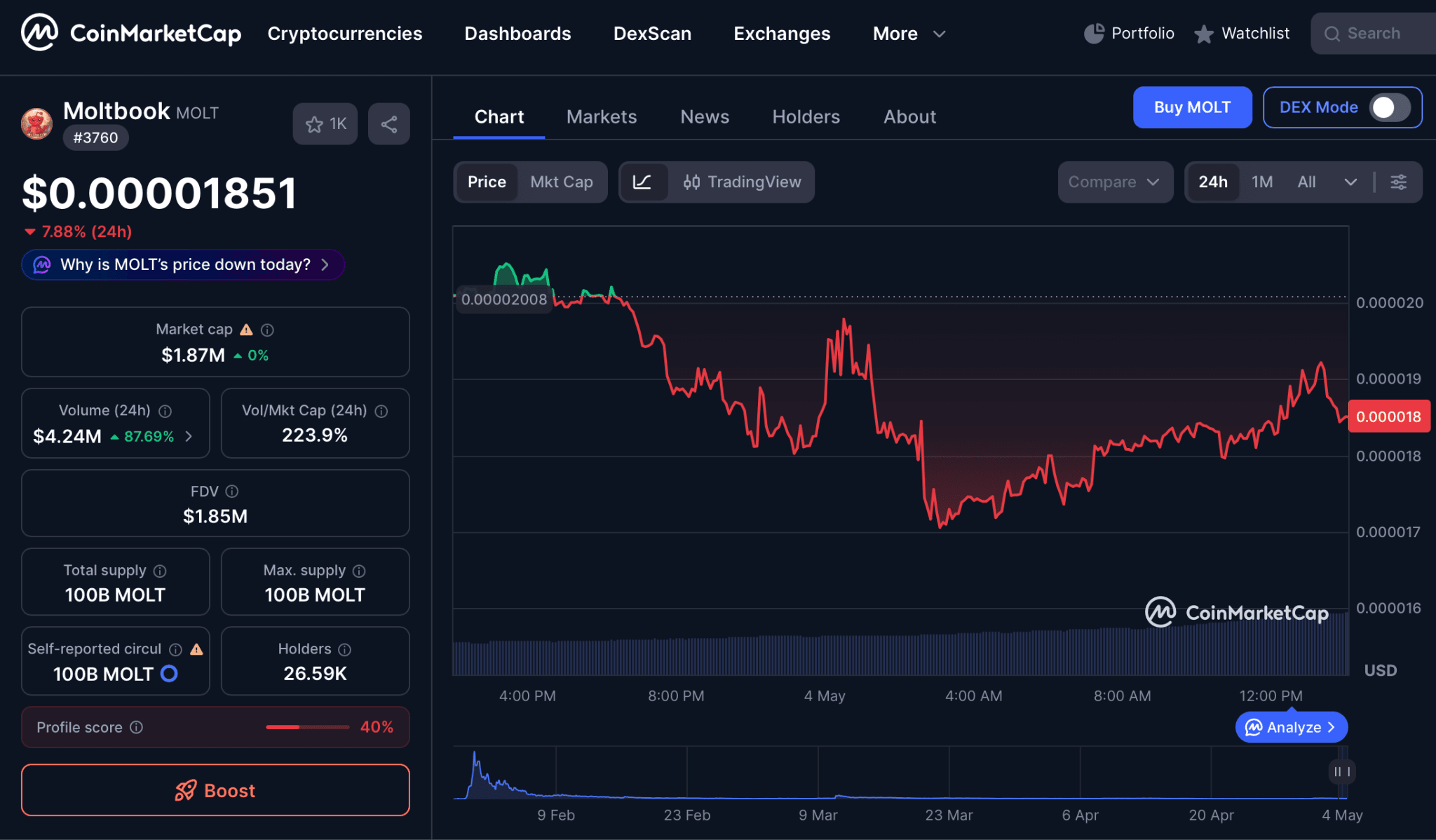Screen dimensions: 1436x840
Task: Open Exchanges menu
Action: pyautogui.click(x=782, y=34)
